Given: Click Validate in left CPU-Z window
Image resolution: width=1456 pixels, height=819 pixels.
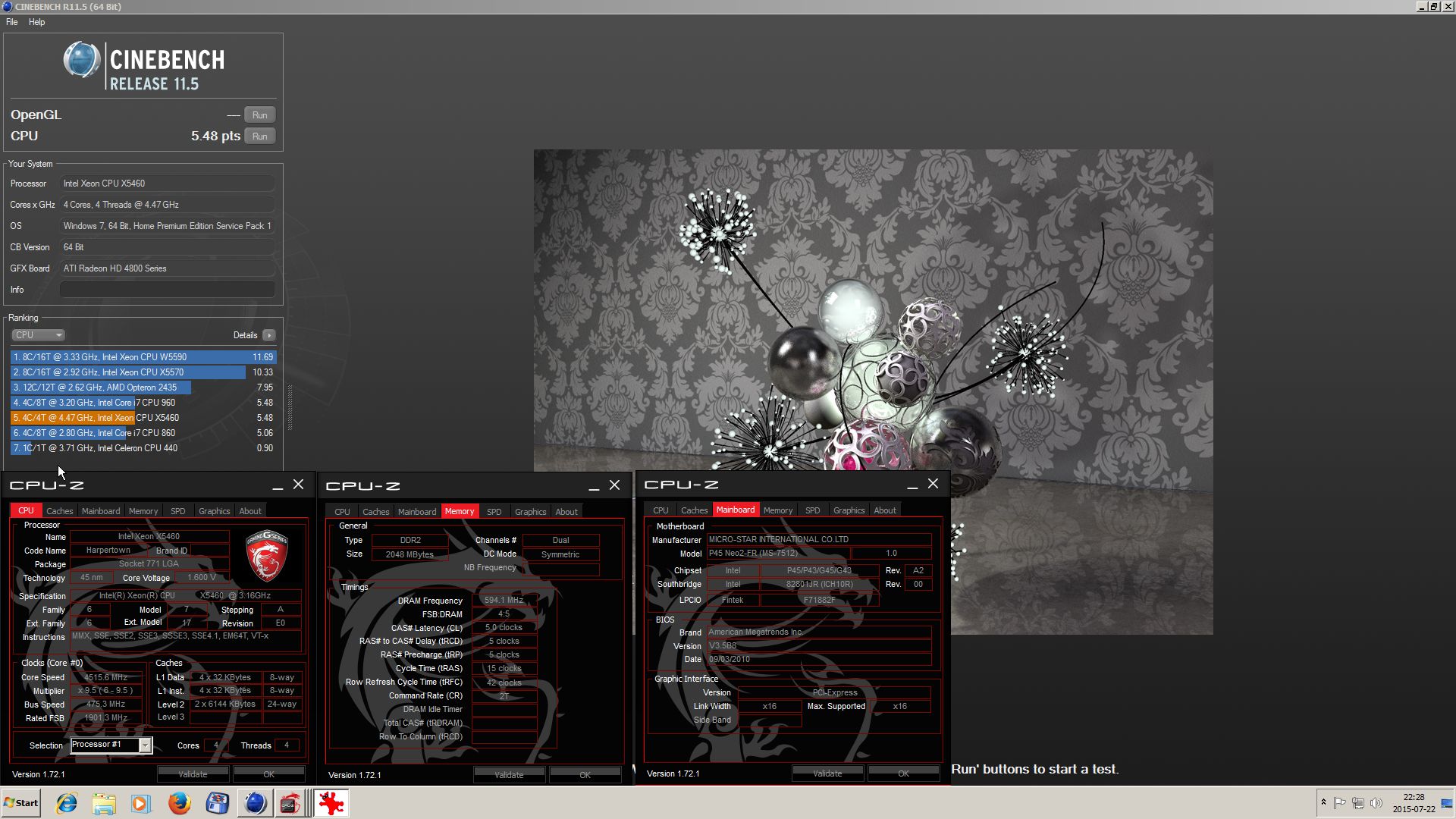Looking at the screenshot, I should [x=193, y=774].
